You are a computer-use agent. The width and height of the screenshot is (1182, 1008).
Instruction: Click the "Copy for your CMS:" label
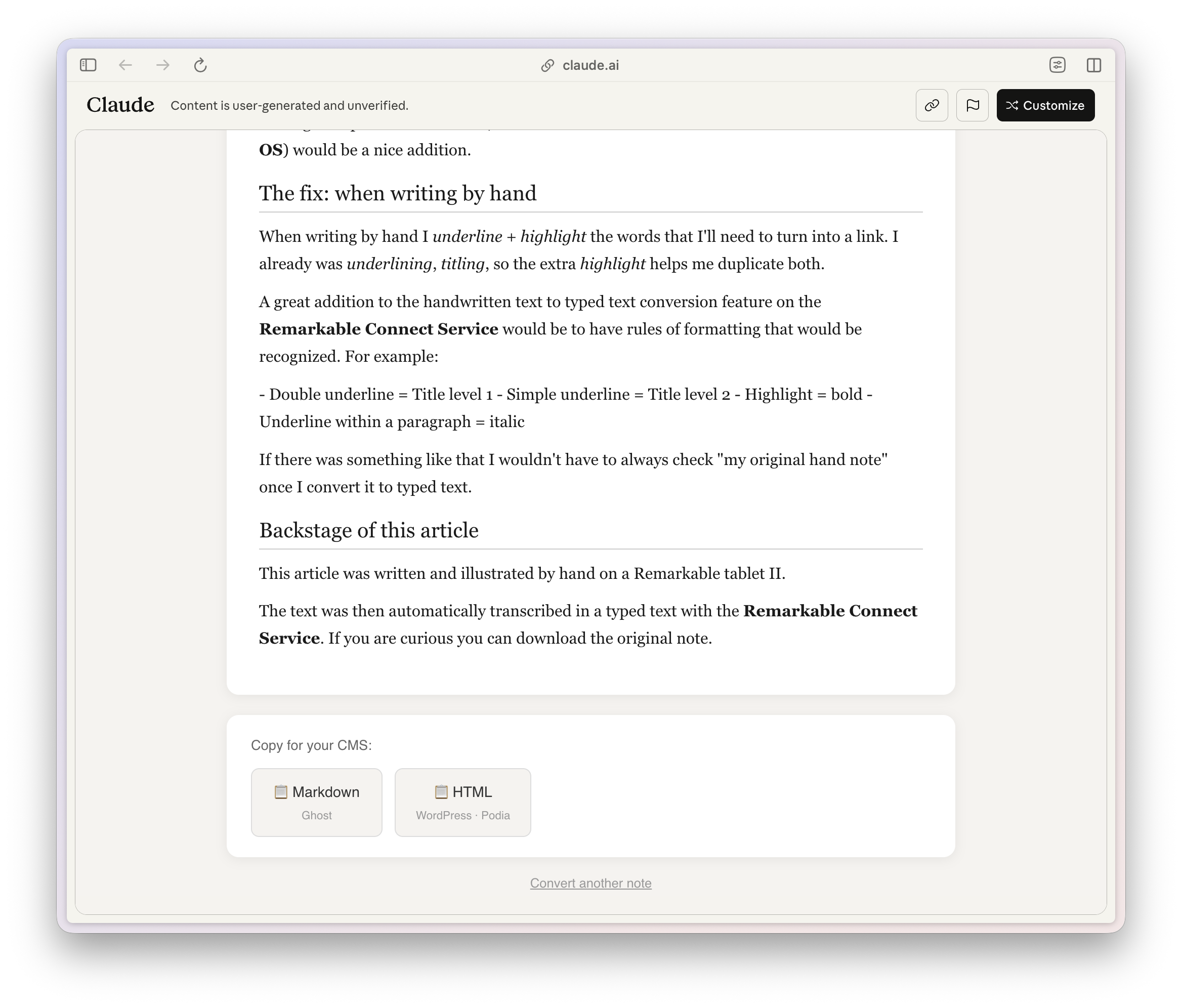click(312, 745)
